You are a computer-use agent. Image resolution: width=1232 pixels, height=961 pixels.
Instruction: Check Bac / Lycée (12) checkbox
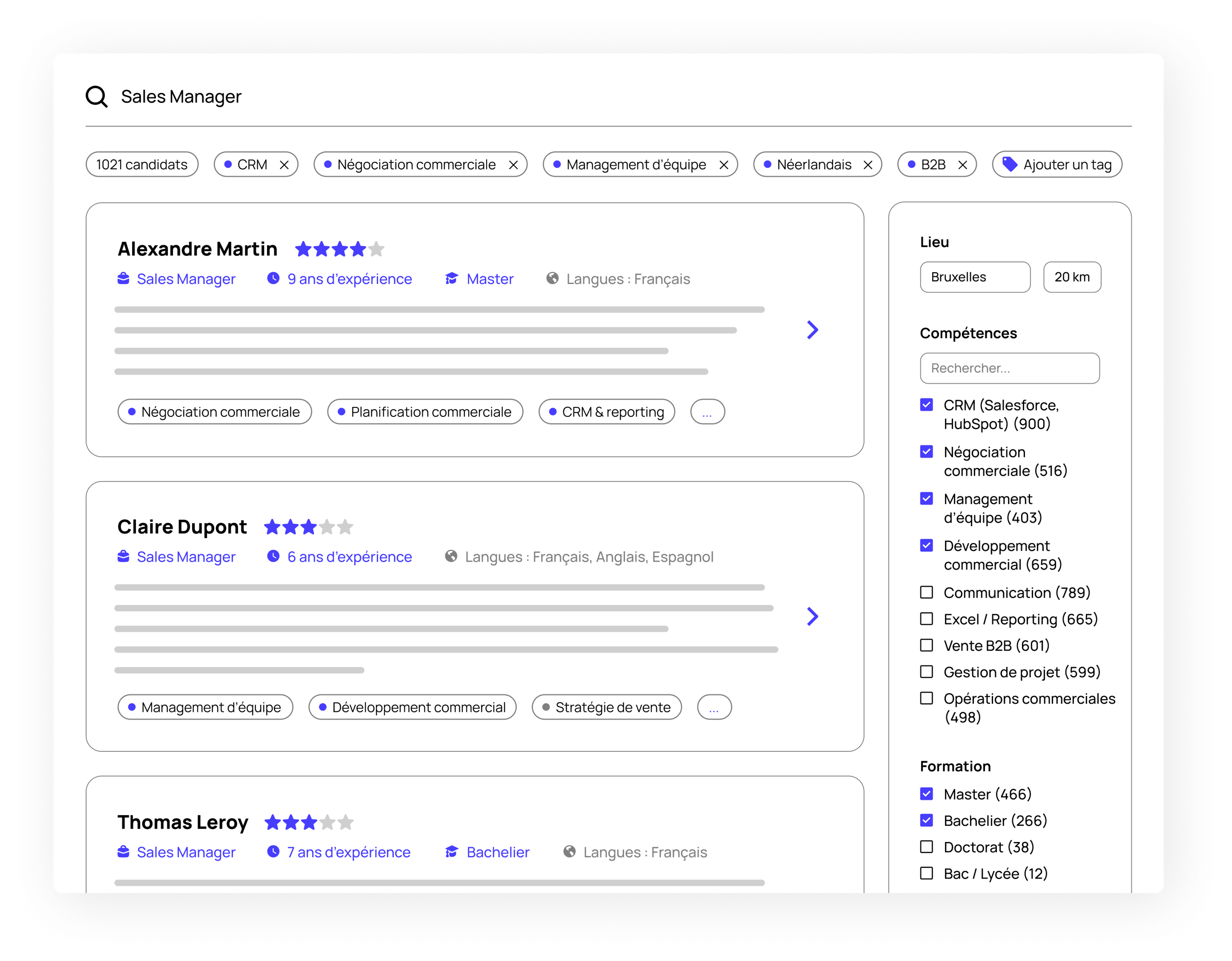926,874
